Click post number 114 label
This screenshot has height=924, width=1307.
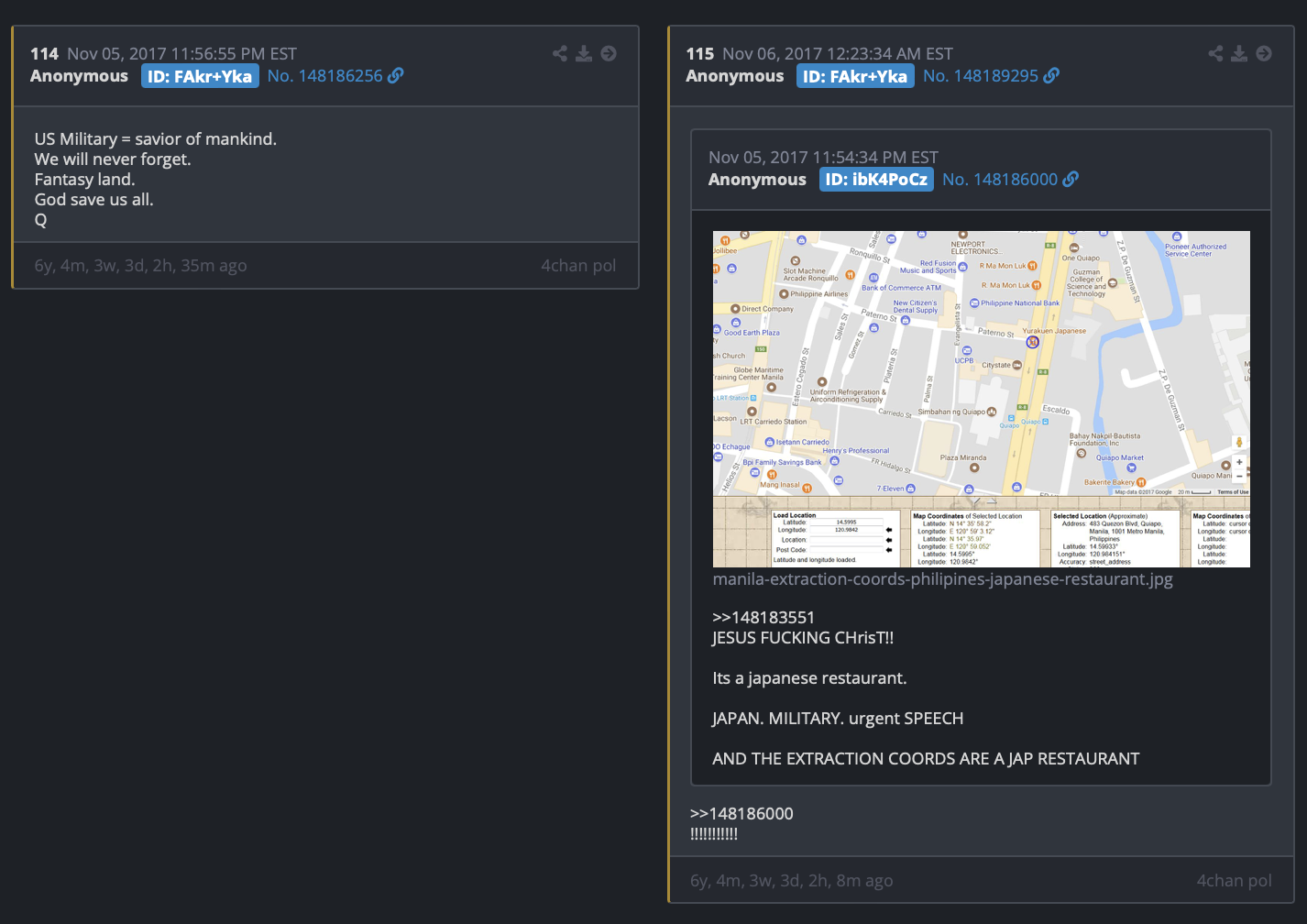[x=44, y=54]
